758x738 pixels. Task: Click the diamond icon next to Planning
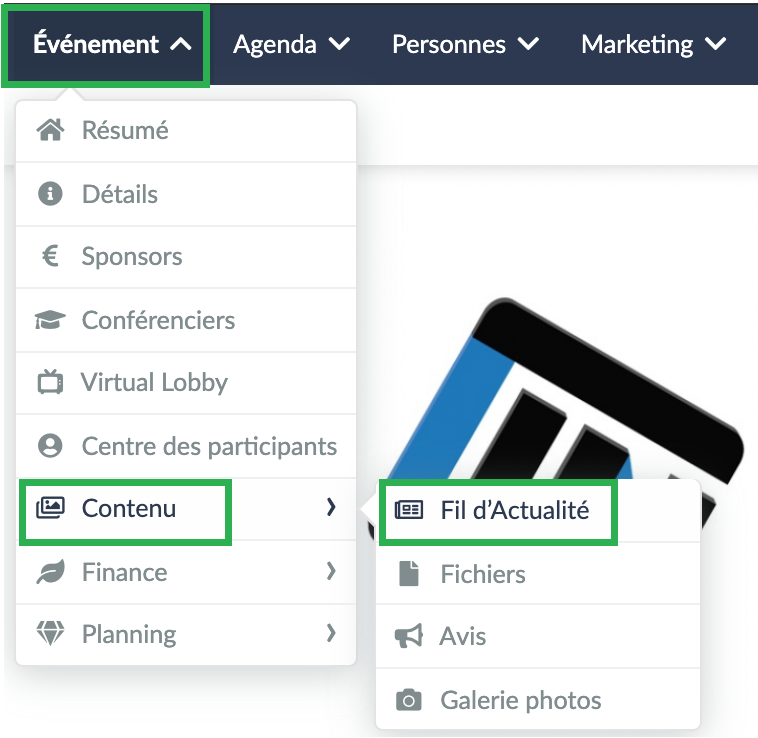click(50, 633)
